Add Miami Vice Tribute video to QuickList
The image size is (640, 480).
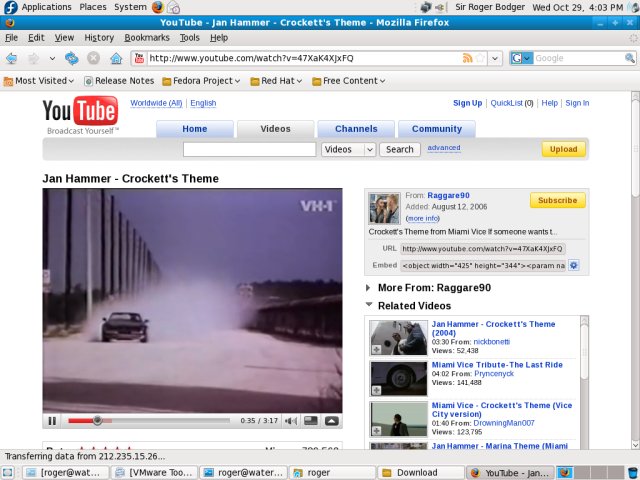point(376,391)
